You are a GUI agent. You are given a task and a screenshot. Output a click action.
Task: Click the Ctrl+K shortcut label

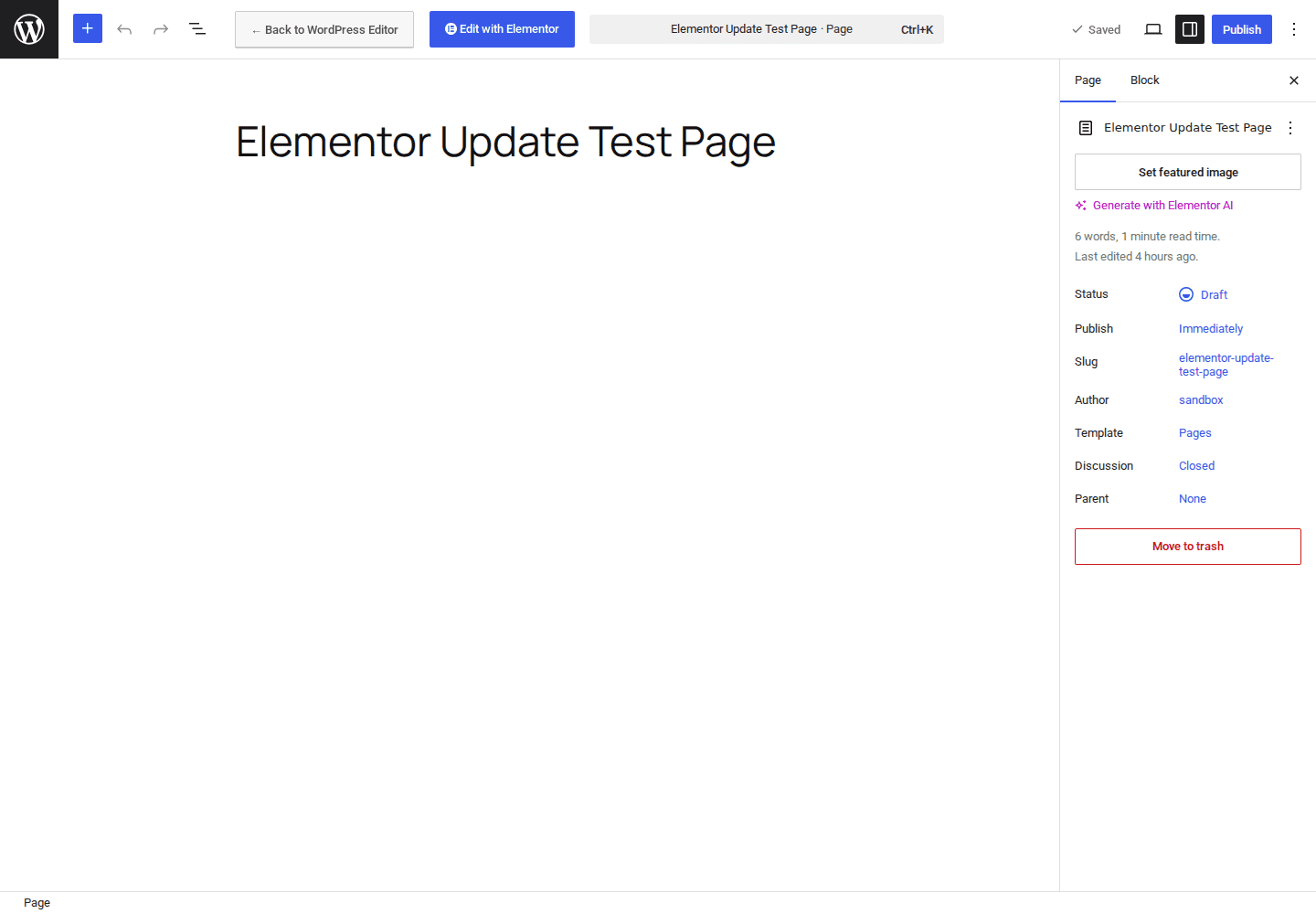pyautogui.click(x=917, y=29)
